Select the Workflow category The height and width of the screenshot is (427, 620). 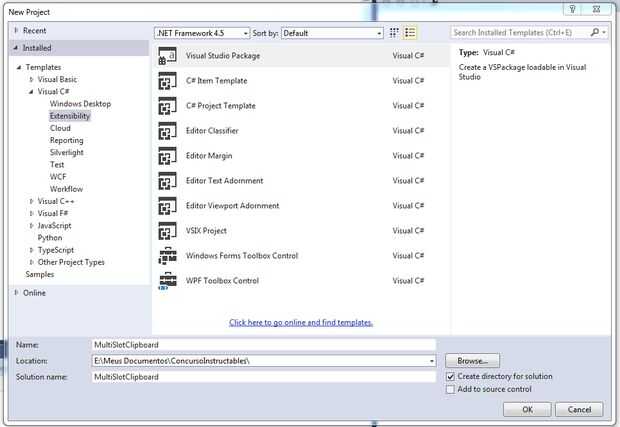click(x=66, y=189)
